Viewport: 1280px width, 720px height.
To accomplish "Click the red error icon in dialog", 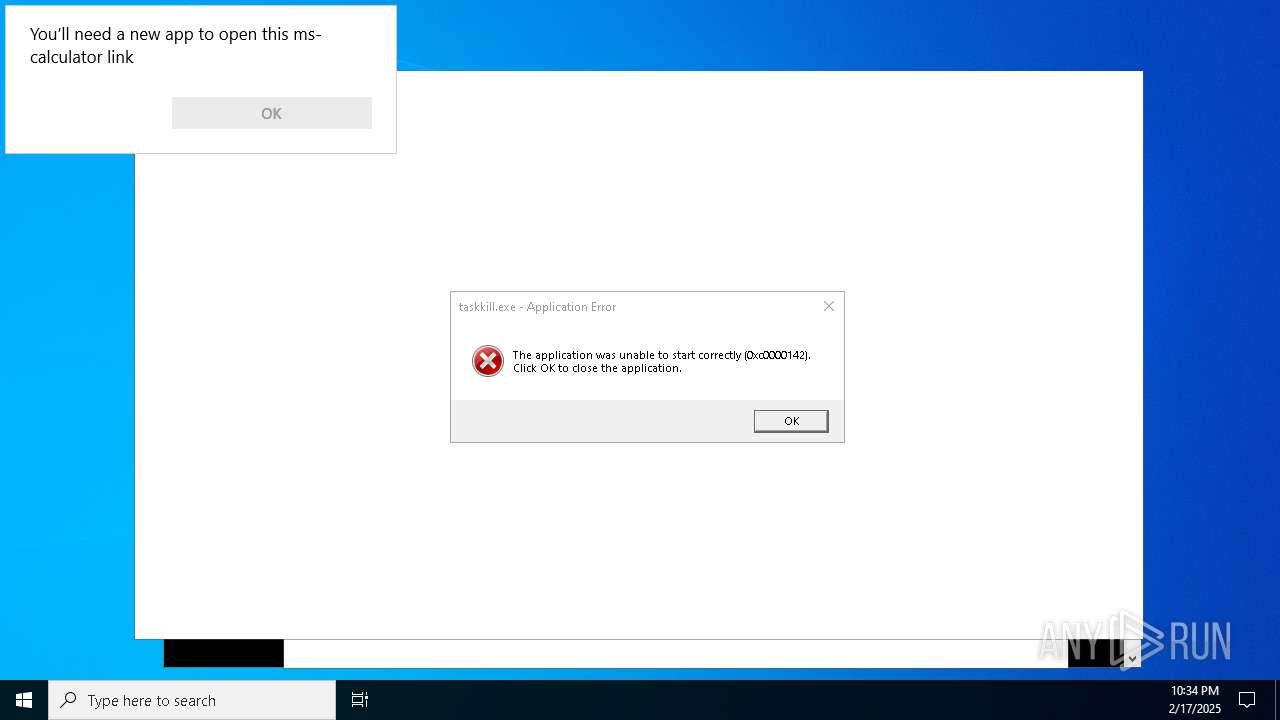I will click(488, 361).
